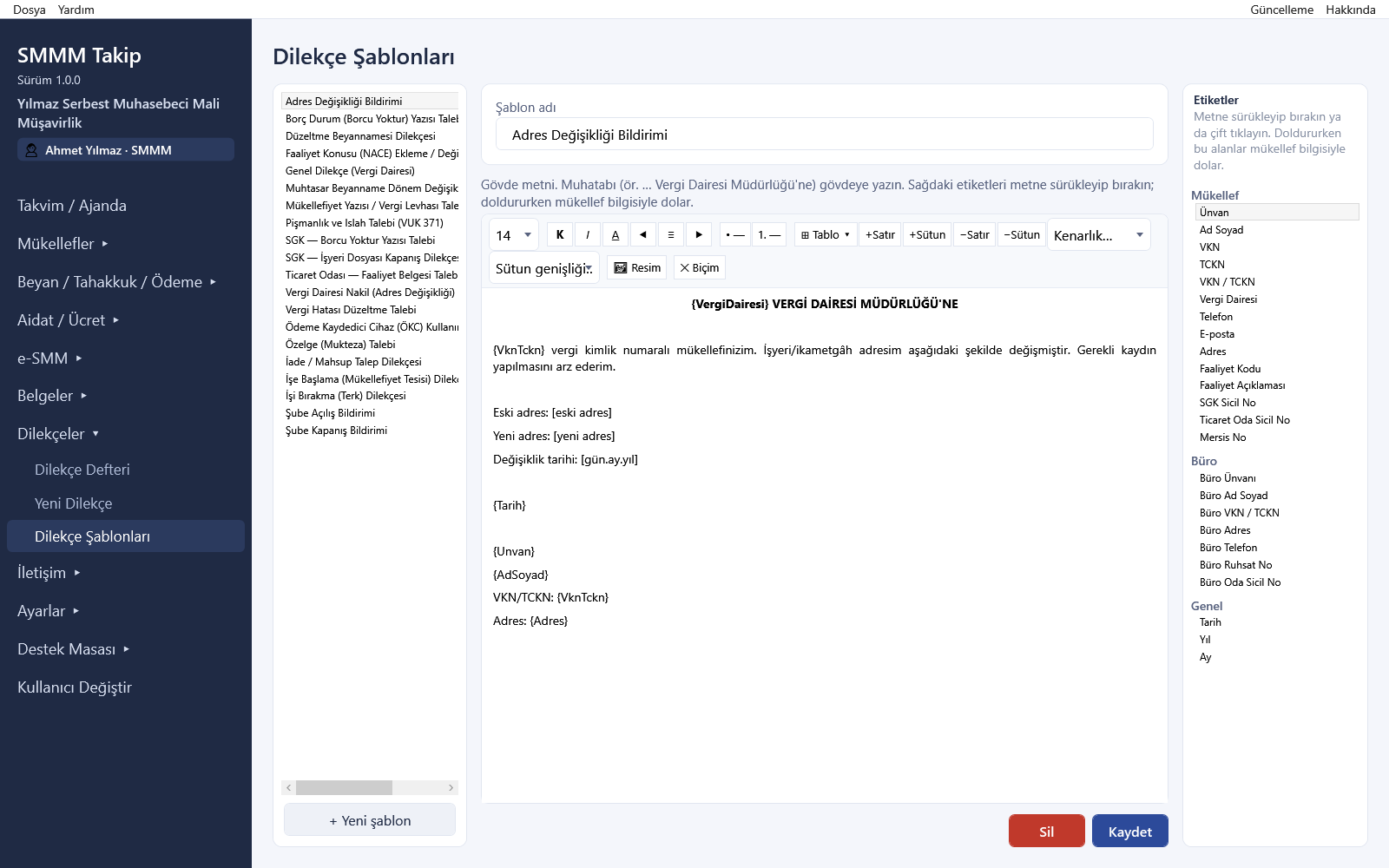1389x868 pixels.
Task: Expand Beyan / Tahakkuk / Ödeme section
Action: point(117,282)
